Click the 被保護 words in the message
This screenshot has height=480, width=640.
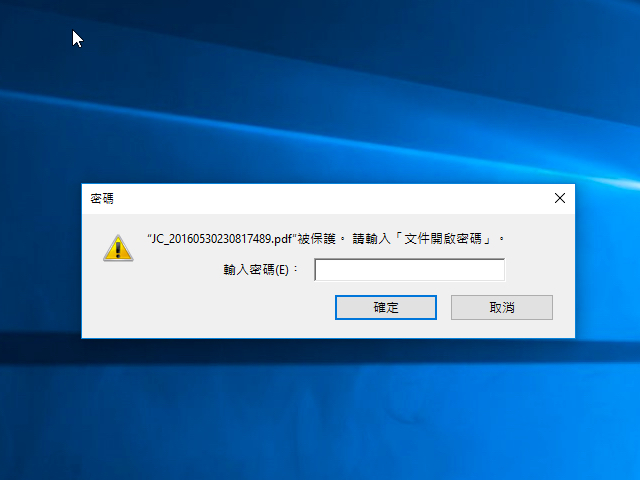[x=316, y=239]
